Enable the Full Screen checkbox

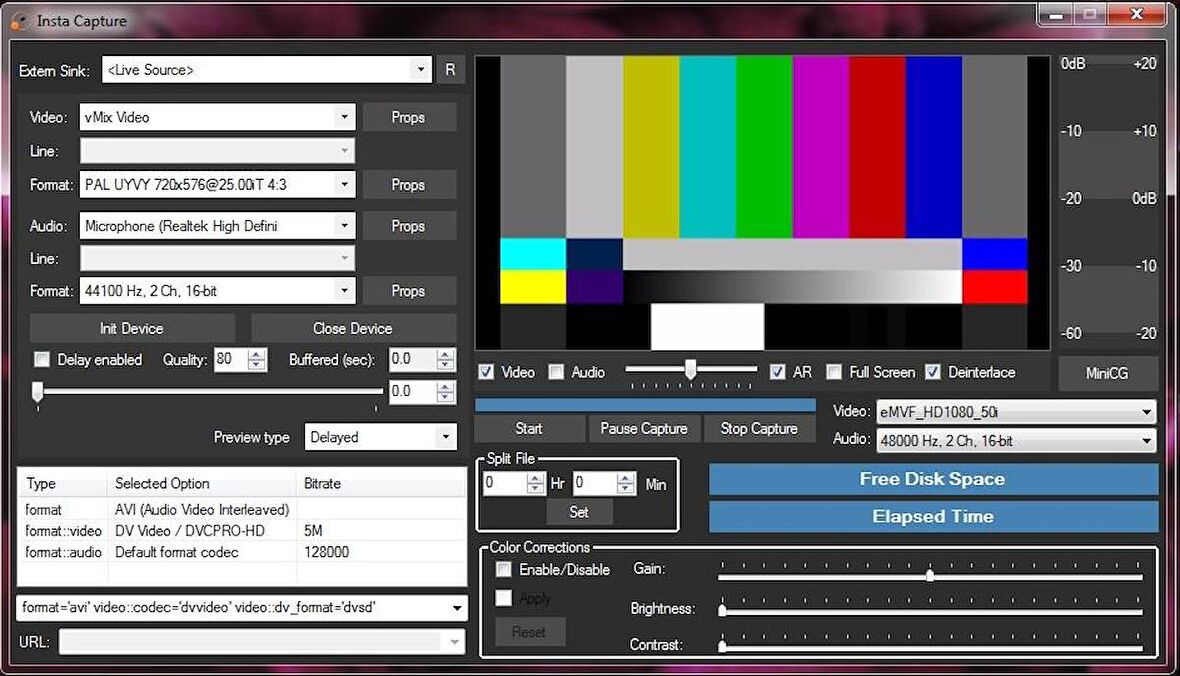(834, 372)
